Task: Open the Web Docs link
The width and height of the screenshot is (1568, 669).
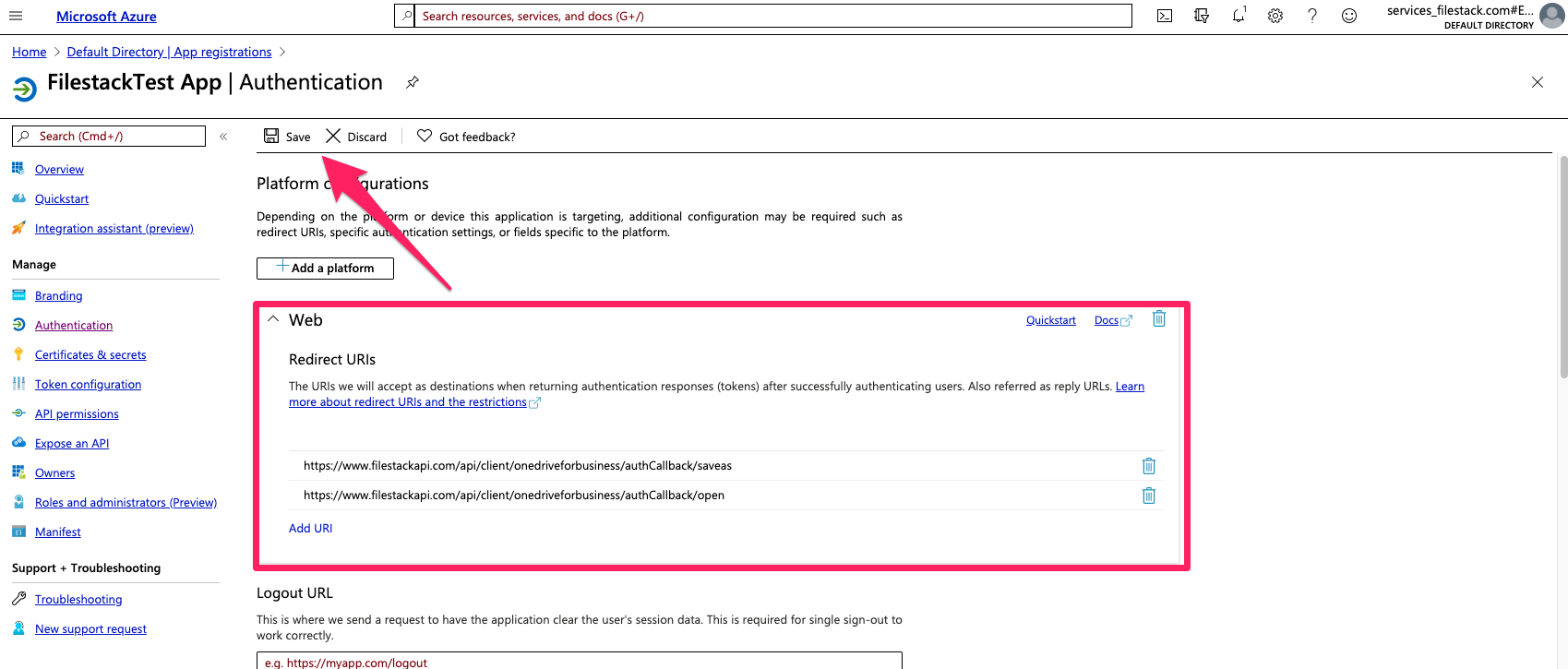Action: 1113,320
